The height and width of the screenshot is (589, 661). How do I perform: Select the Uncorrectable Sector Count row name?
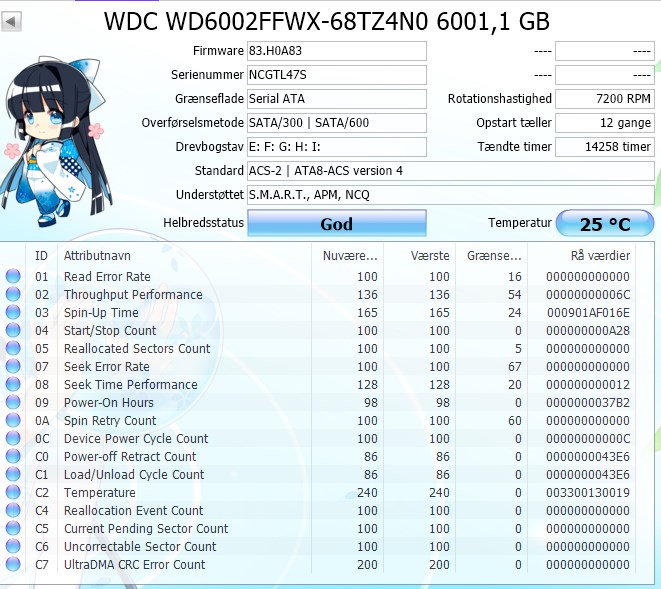coord(140,546)
